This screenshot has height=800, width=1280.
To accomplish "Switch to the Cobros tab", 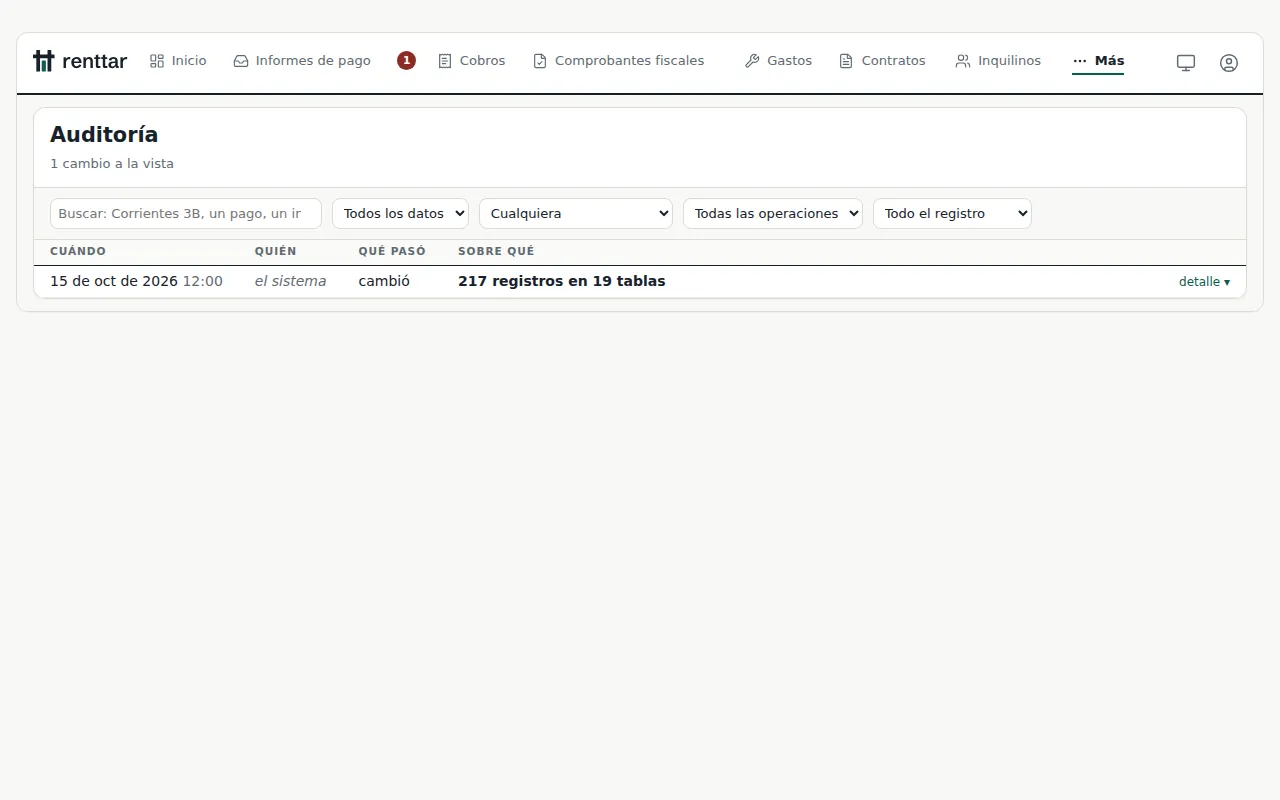I will [x=472, y=61].
